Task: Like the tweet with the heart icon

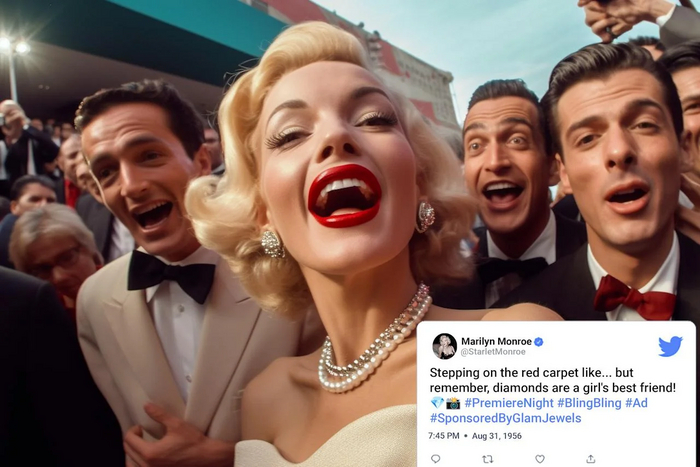Action: [x=540, y=459]
